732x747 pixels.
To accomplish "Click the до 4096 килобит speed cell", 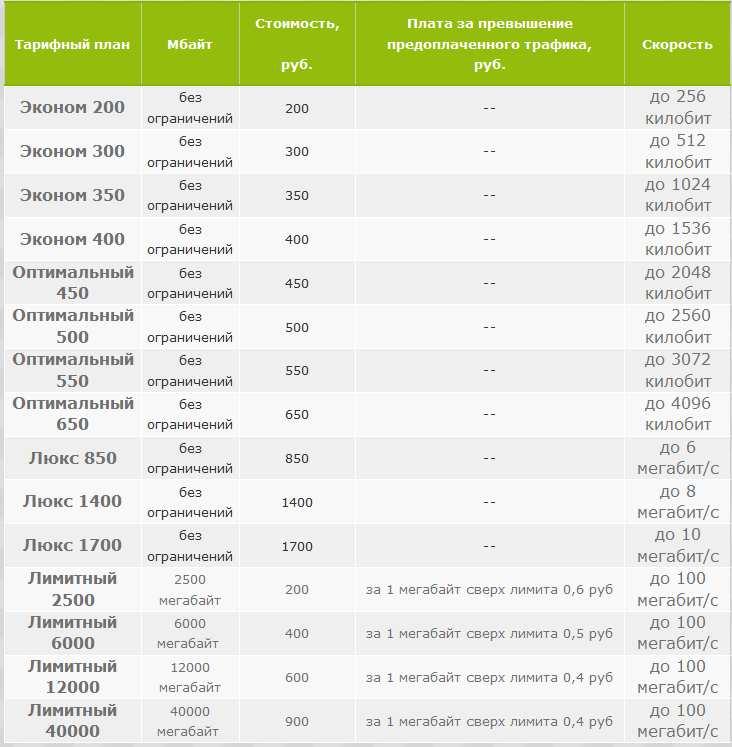I will click(678, 414).
